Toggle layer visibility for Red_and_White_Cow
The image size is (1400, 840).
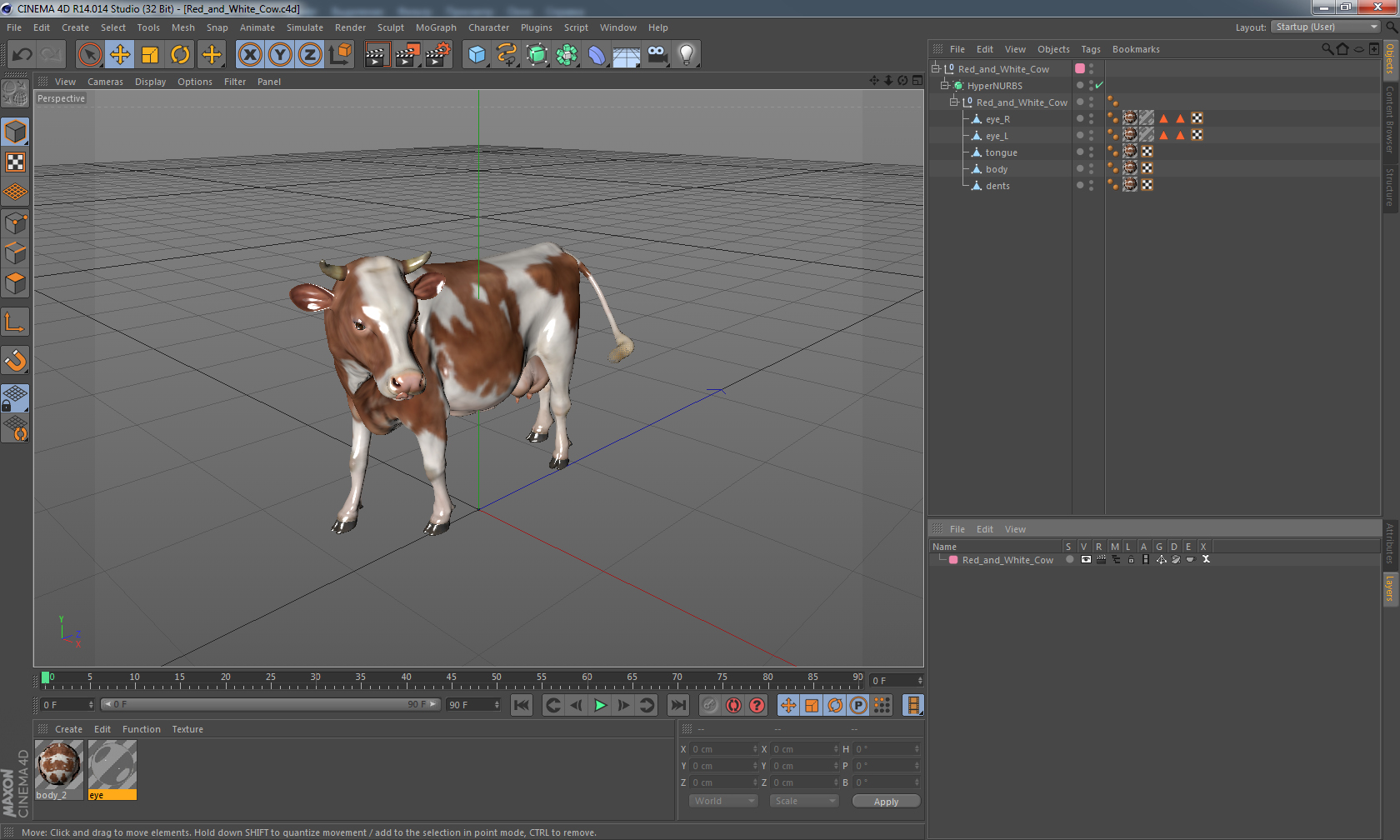point(1086,560)
